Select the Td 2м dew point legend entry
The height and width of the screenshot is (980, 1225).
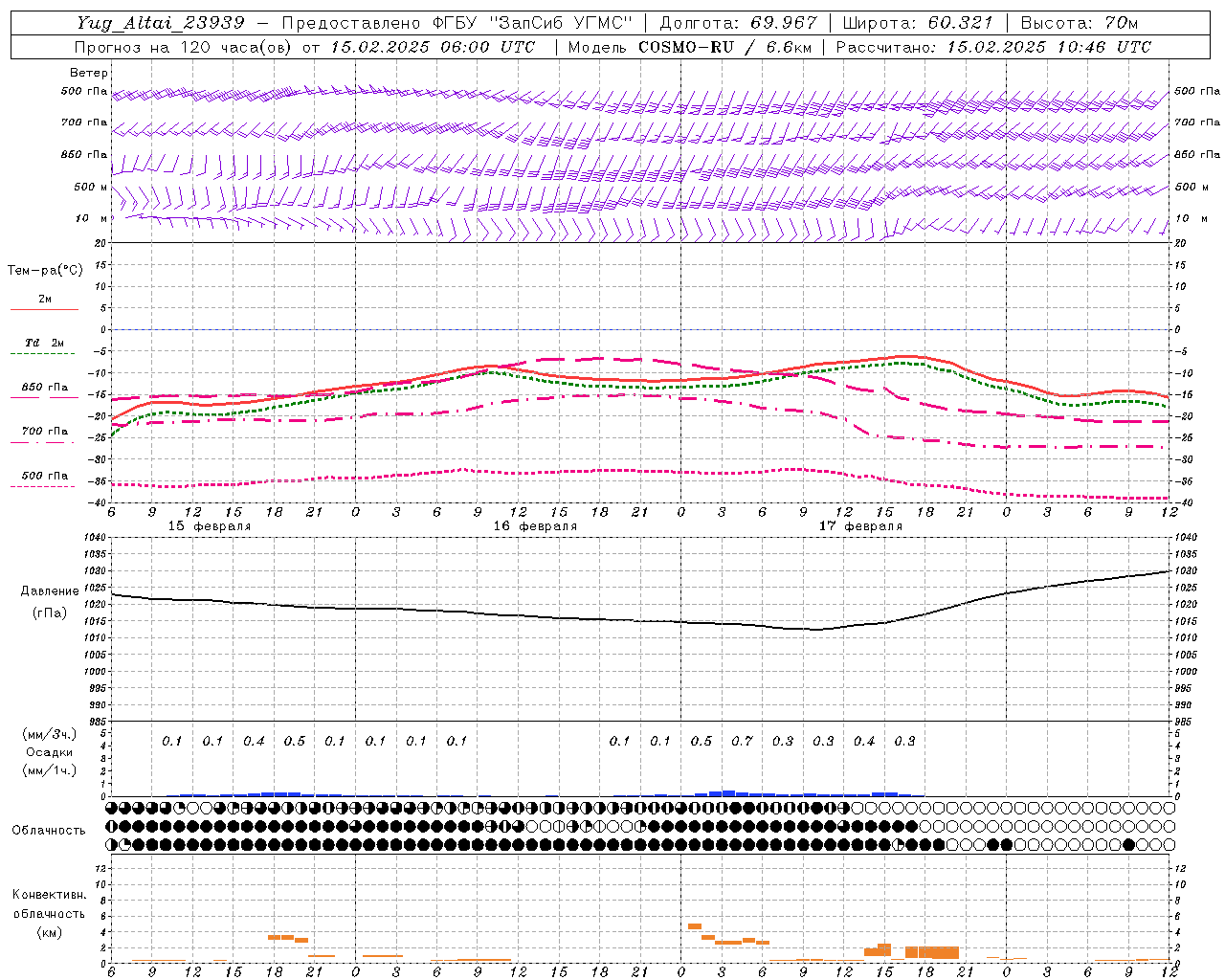tap(45, 343)
